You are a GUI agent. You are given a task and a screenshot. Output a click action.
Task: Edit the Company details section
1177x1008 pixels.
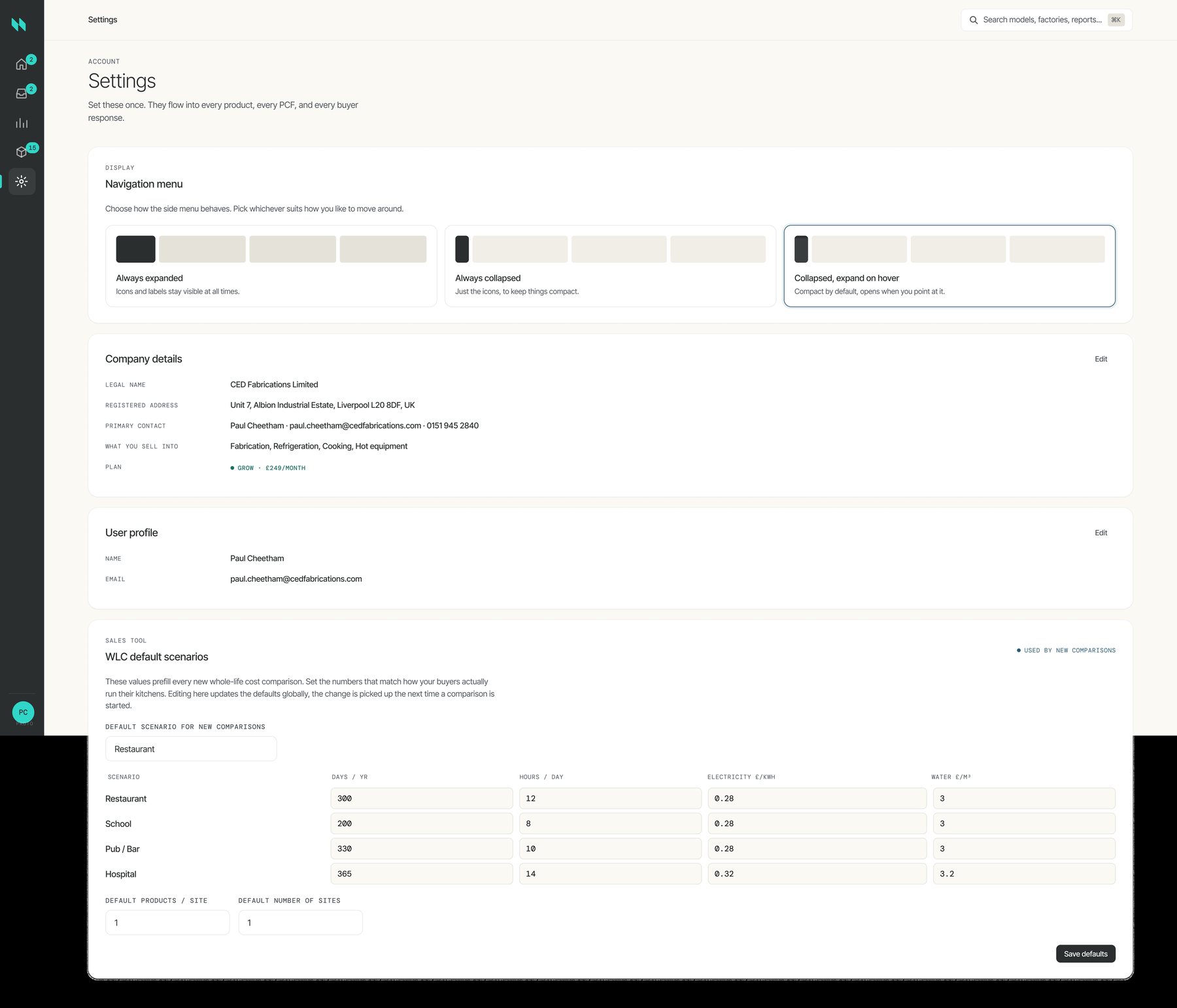coord(1101,359)
